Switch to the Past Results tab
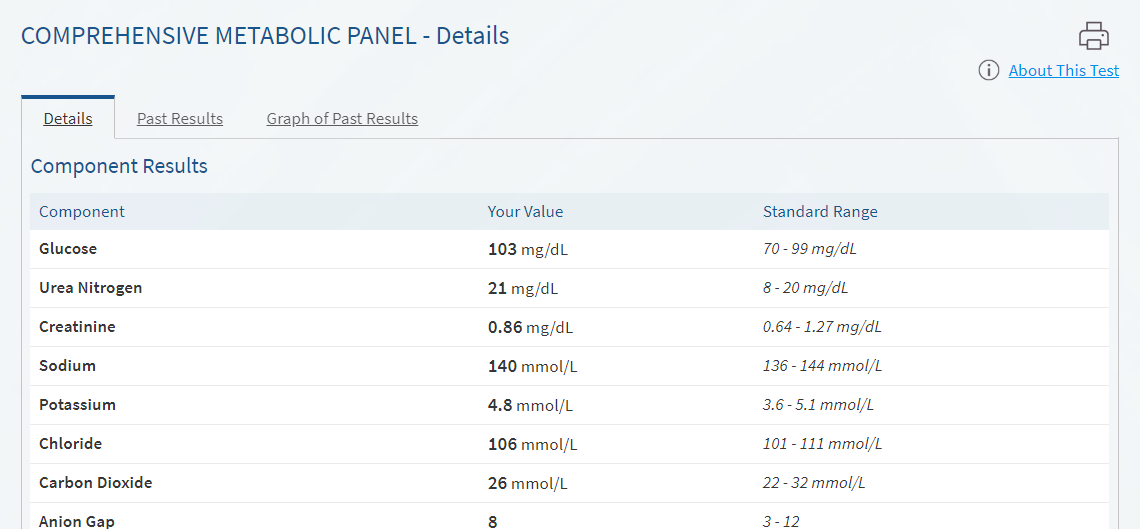Viewport: 1140px width, 529px height. (180, 118)
